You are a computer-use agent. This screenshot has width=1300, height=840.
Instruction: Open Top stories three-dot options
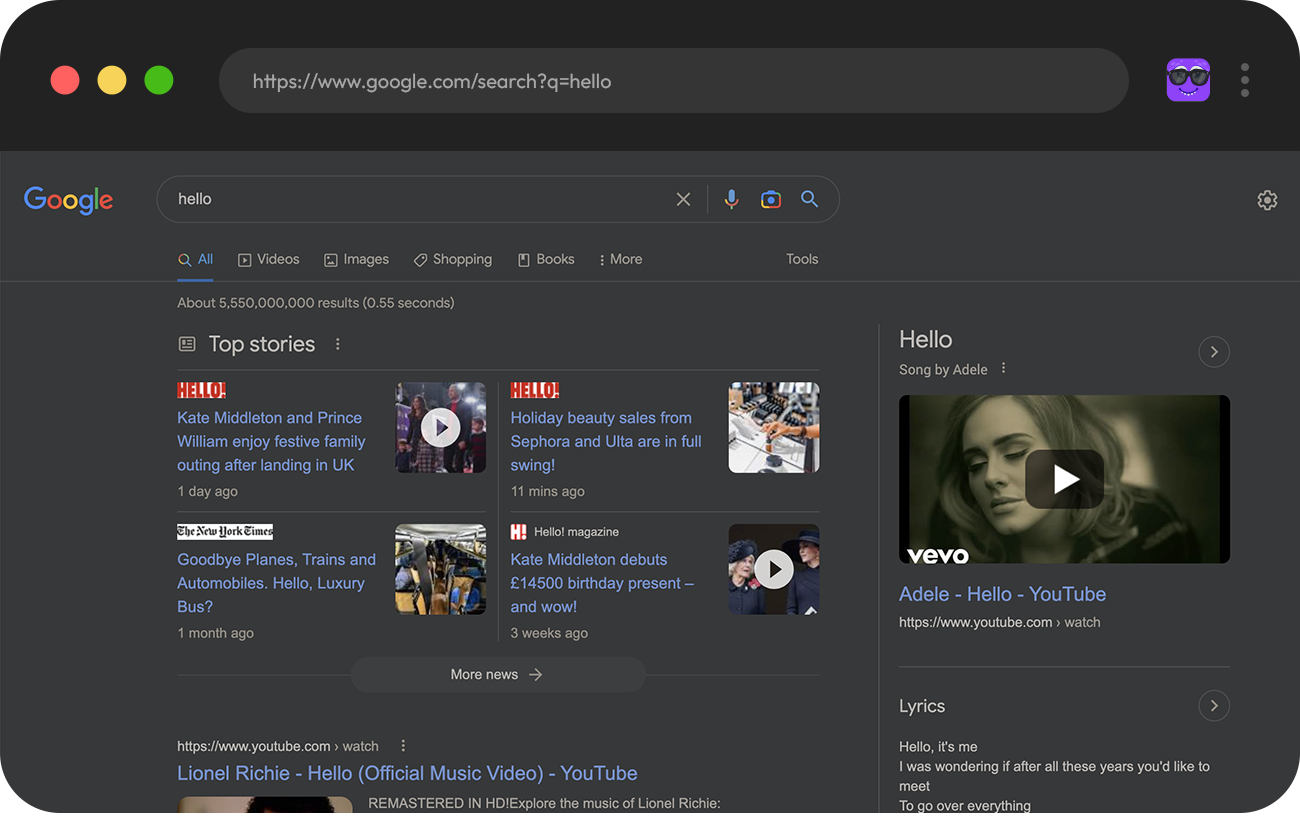coord(338,344)
